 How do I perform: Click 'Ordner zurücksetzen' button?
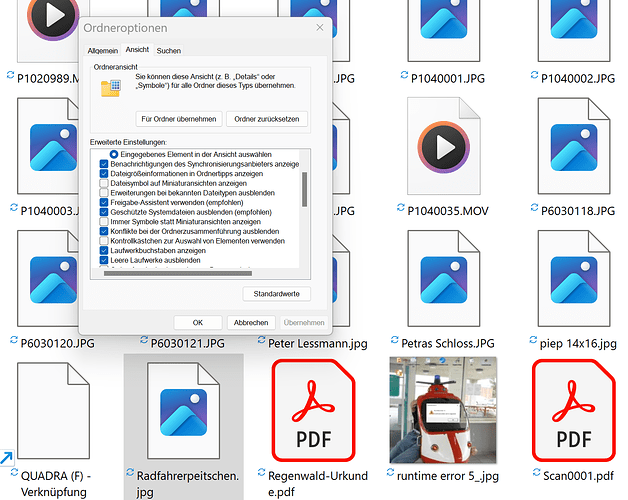point(267,119)
